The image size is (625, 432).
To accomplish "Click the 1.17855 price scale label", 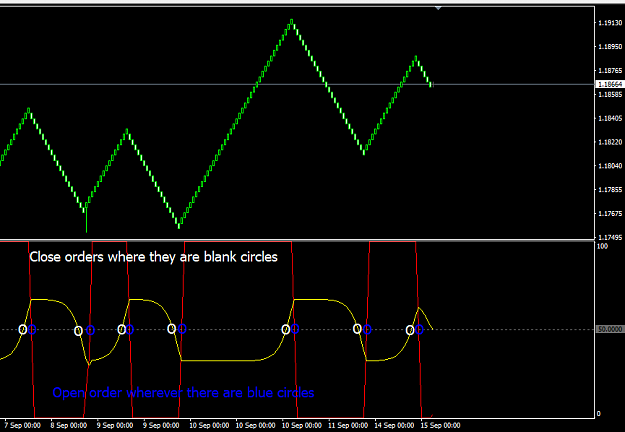I will (610, 190).
